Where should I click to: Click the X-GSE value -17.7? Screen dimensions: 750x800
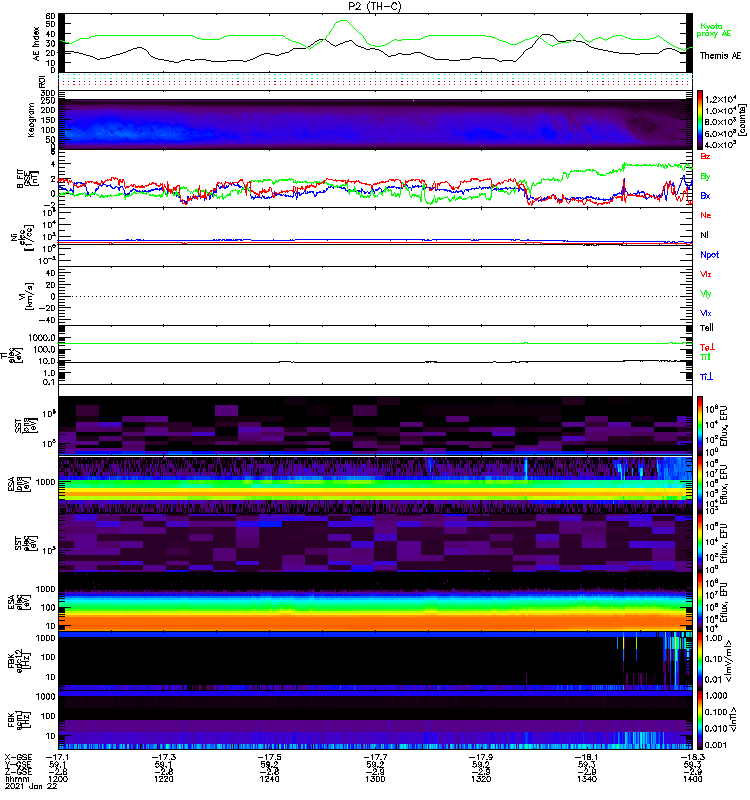click(375, 758)
